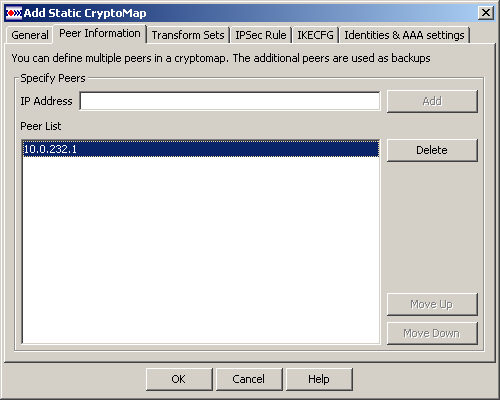Viewport: 500px width, 400px height.
Task: Click empty area of the Peer List box
Action: click(201, 250)
